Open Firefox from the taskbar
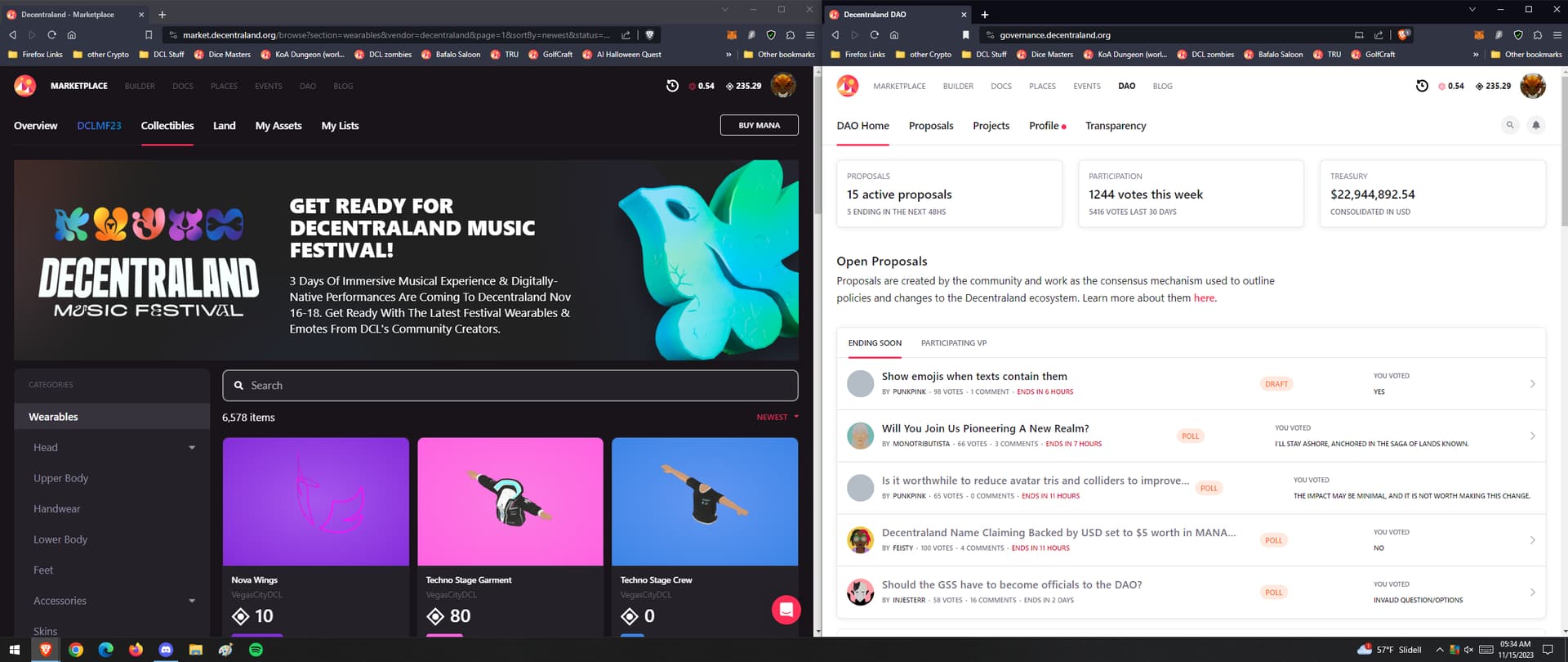This screenshot has height=662, width=1568. [136, 650]
